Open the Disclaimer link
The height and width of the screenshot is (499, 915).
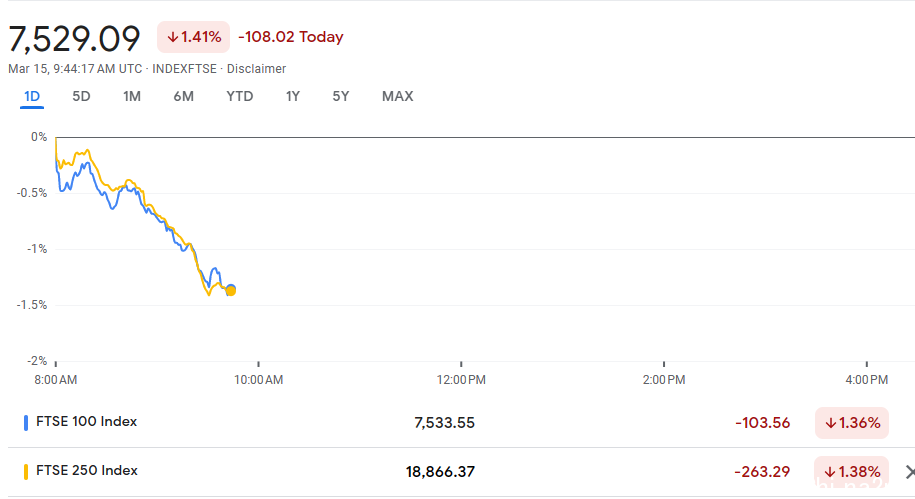pyautogui.click(x=256, y=69)
